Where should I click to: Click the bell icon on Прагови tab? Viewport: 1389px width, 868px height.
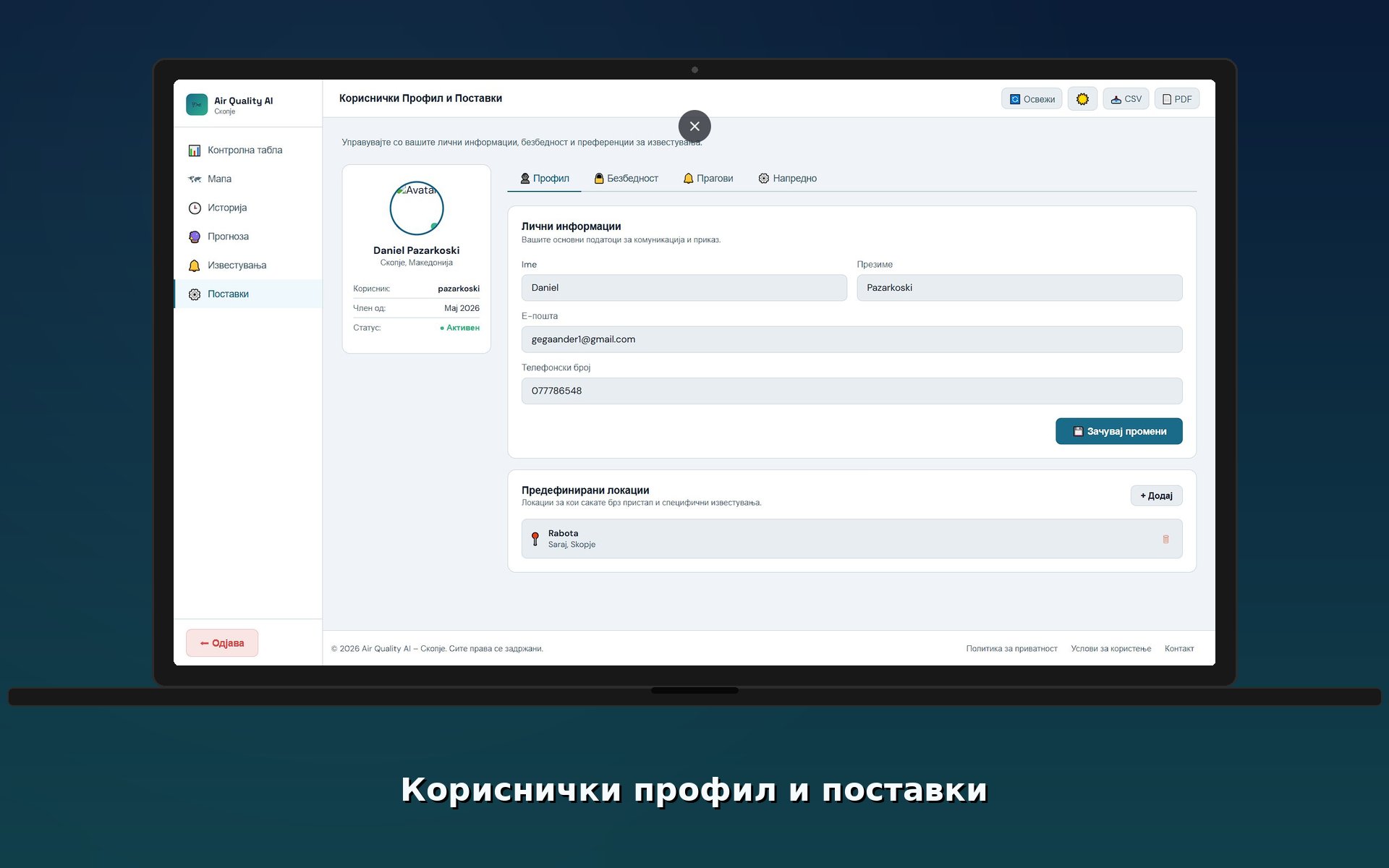[x=689, y=178]
